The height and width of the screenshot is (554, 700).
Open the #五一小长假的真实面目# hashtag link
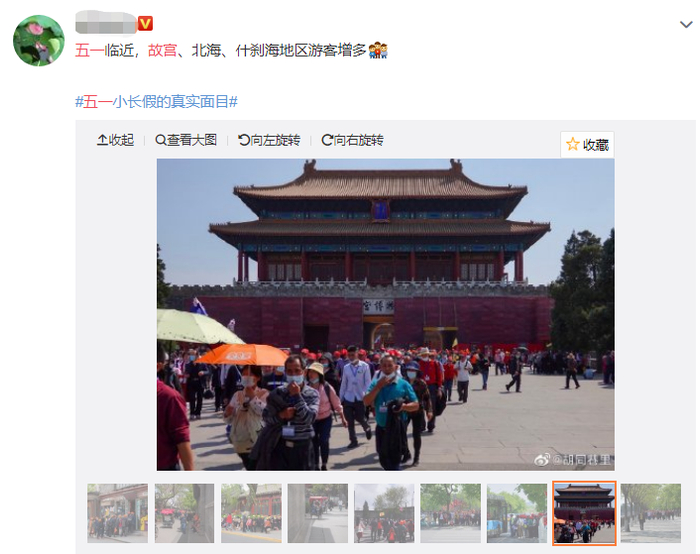tap(156, 102)
